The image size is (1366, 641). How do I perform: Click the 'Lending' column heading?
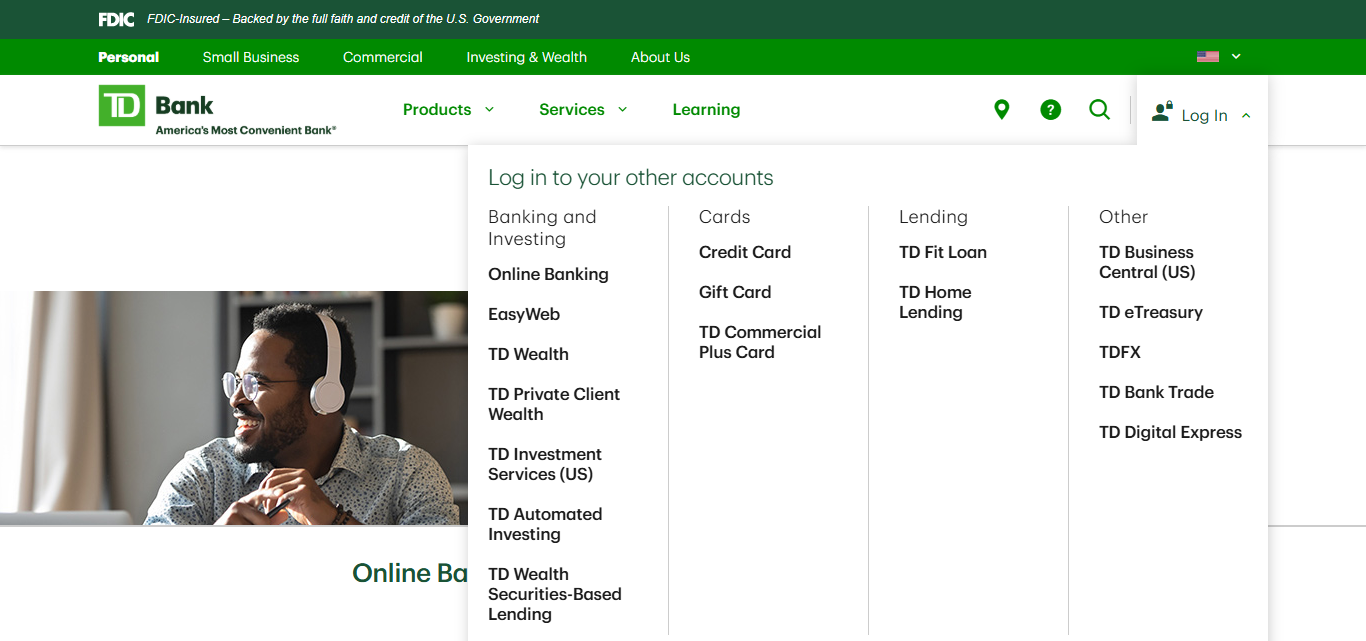coord(933,217)
